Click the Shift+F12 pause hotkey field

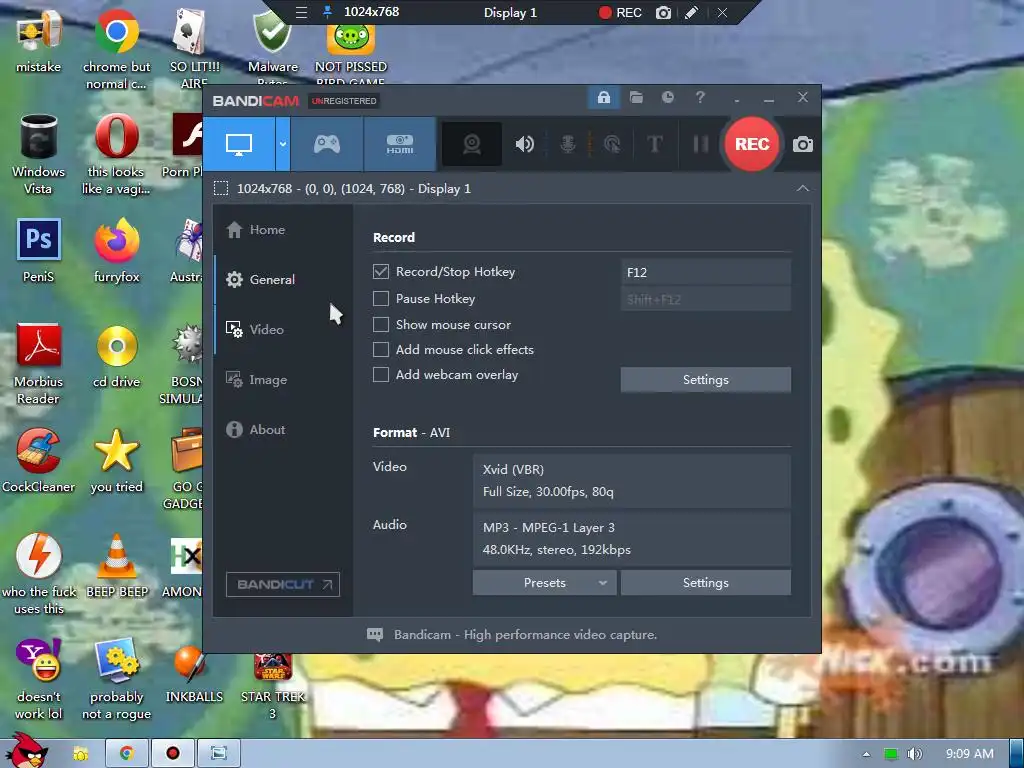click(x=705, y=300)
